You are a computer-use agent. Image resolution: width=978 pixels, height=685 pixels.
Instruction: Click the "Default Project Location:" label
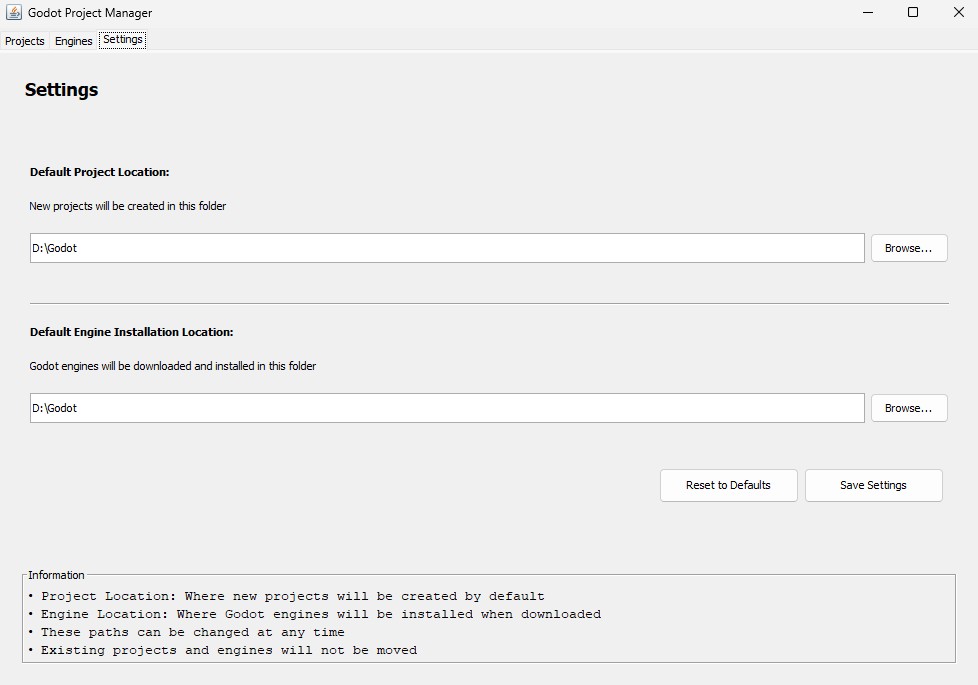pyautogui.click(x=100, y=172)
